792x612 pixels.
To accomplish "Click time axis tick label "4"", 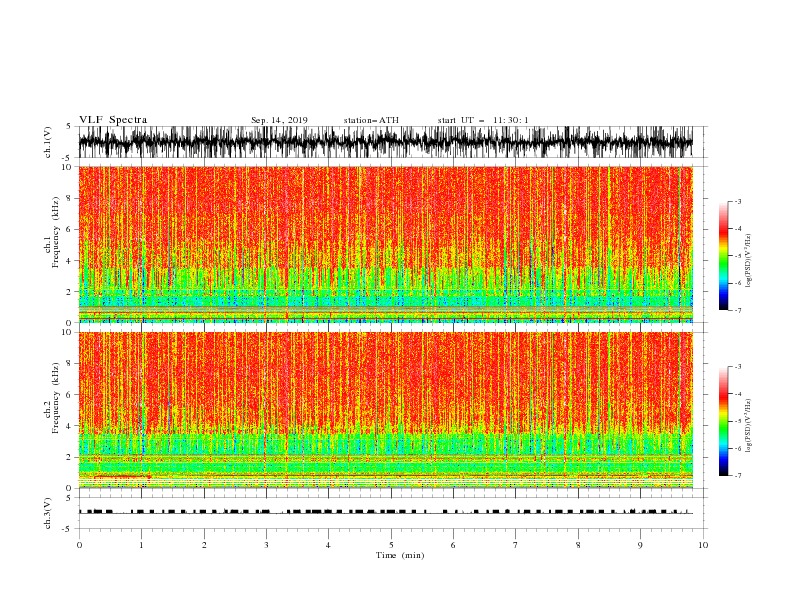I will tap(328, 545).
